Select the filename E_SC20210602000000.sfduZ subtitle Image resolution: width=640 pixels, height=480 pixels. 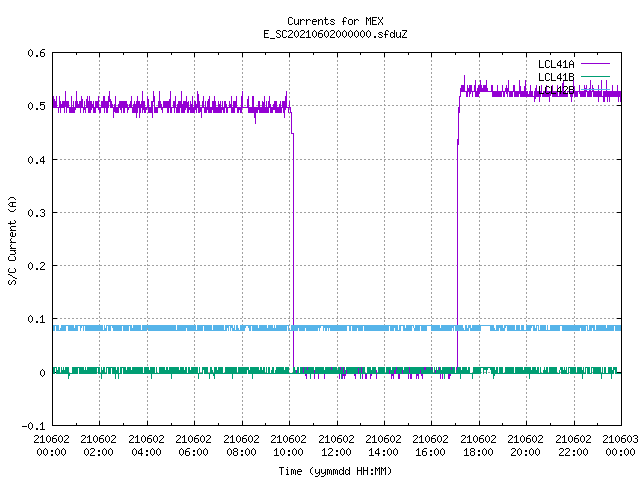coord(335,34)
